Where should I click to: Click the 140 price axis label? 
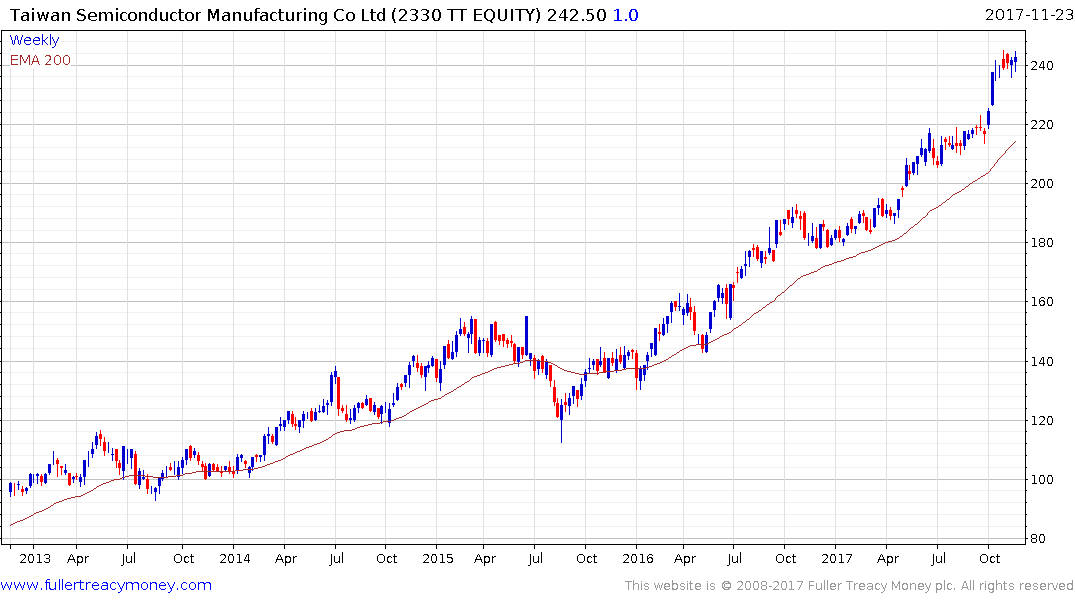1041,361
